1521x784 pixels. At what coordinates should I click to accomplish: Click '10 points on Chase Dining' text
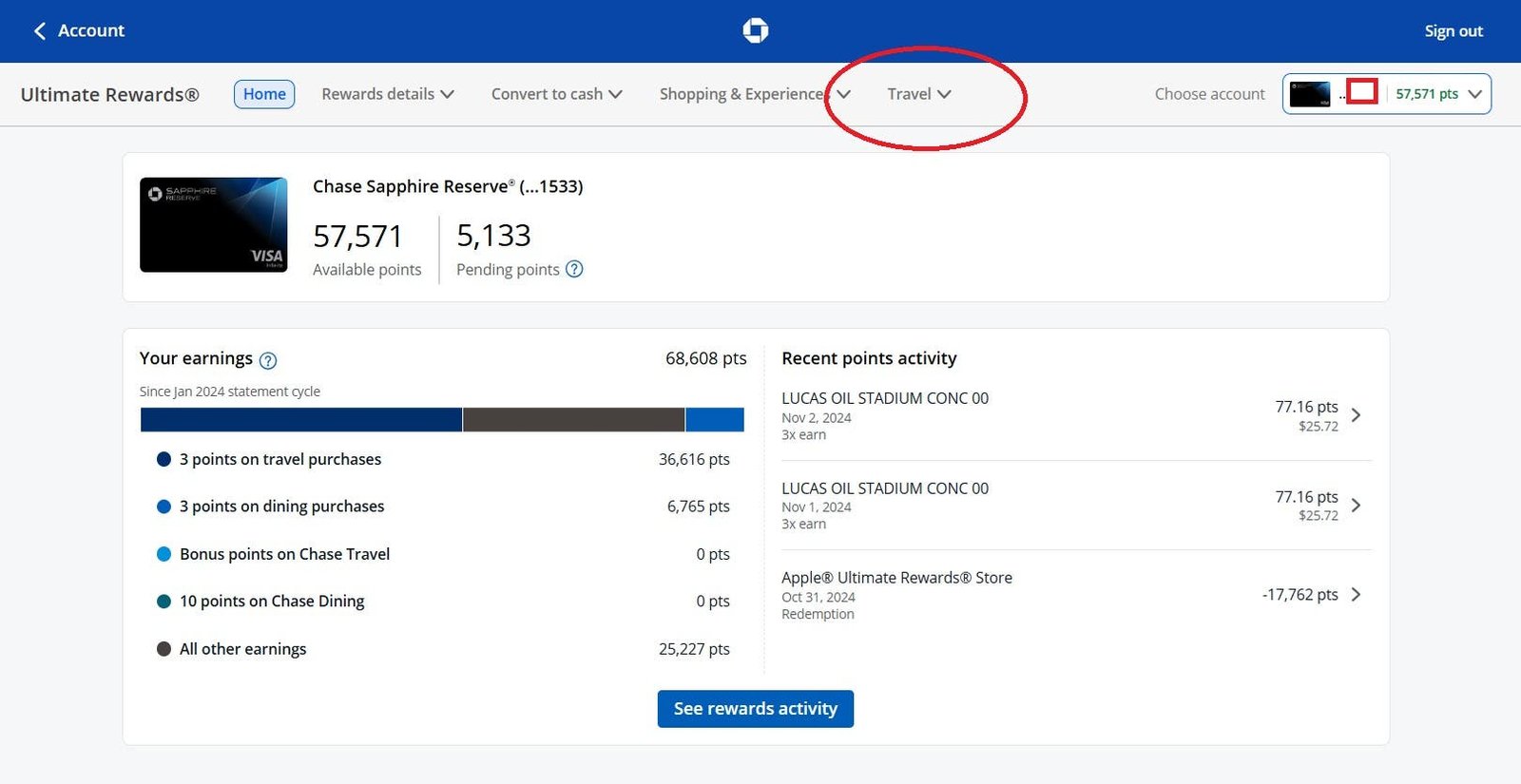[272, 602]
